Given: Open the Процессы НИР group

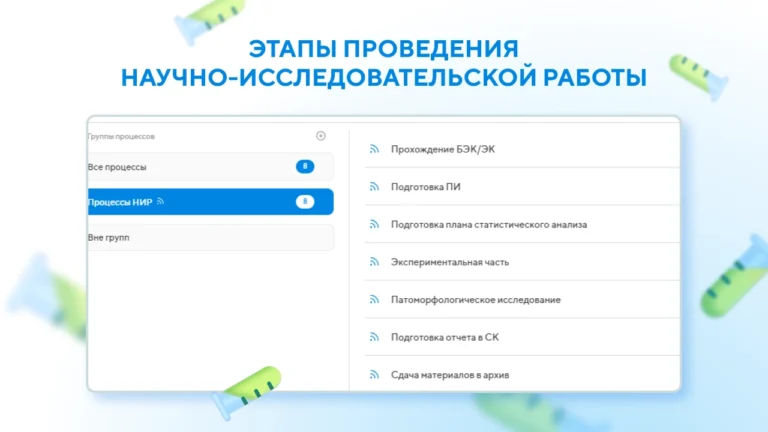Looking at the screenshot, I should tap(211, 202).
